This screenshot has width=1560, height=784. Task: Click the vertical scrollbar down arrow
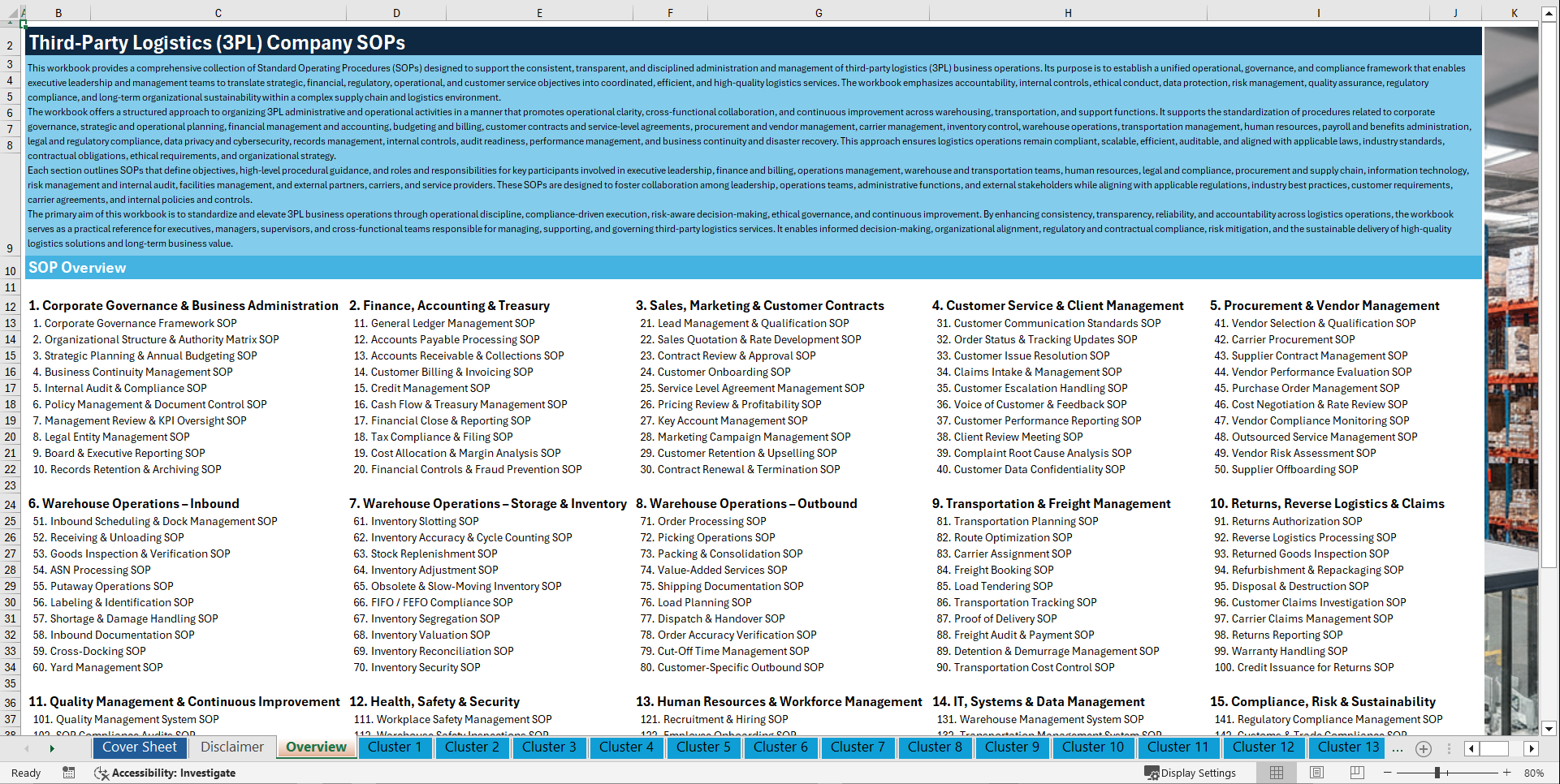1549,728
